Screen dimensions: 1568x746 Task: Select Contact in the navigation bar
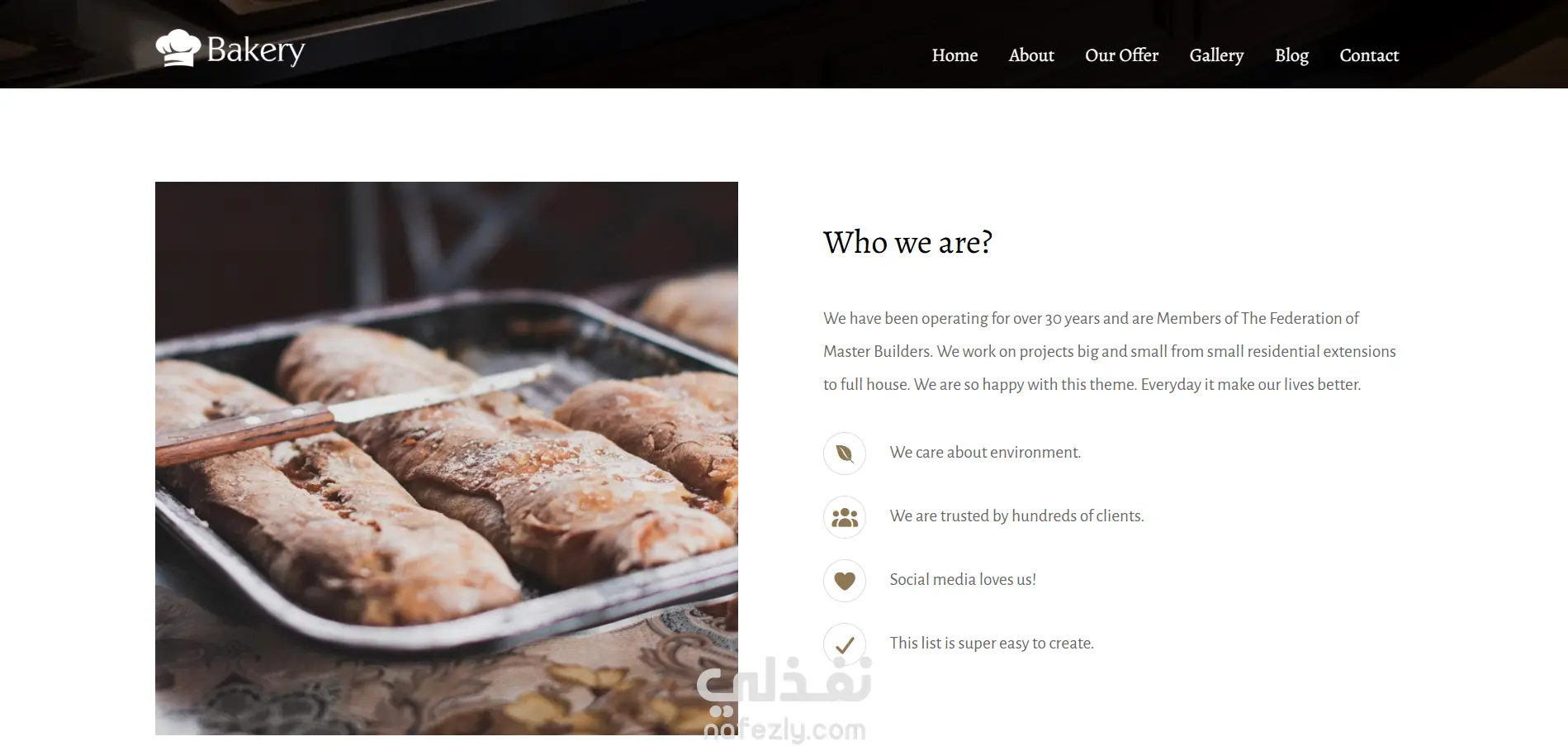pos(1369,55)
